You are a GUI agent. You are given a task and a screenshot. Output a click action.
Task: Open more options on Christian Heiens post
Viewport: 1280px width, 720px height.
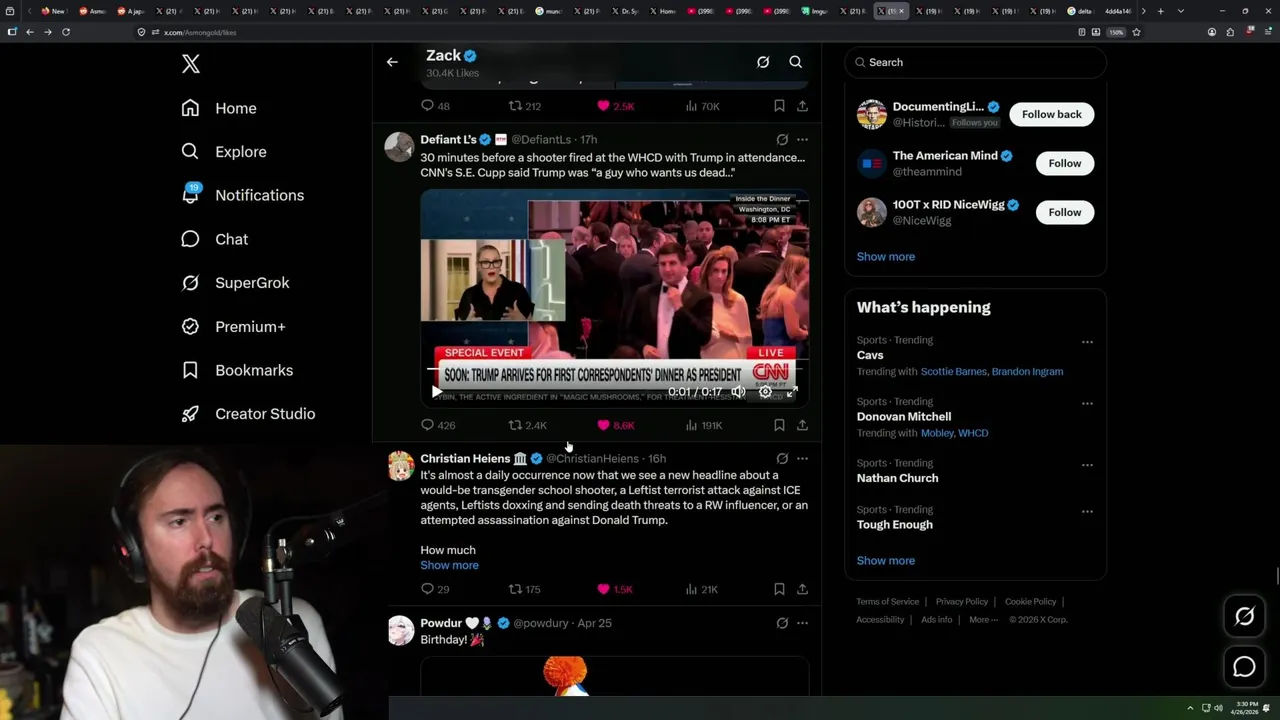click(802, 459)
